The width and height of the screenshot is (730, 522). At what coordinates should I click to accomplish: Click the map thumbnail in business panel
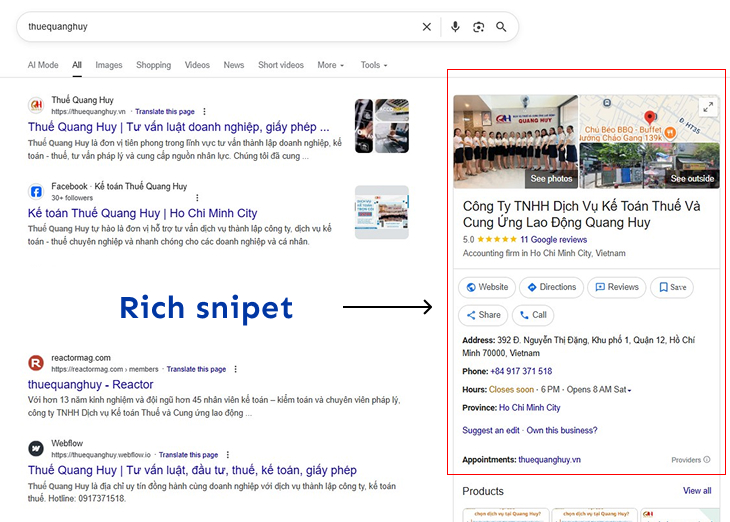click(x=649, y=118)
